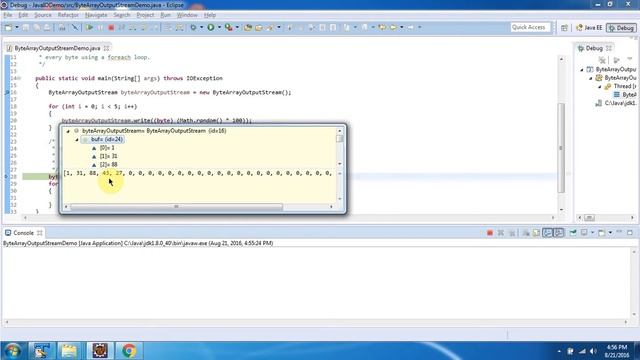Viewport: 640px width, 360px height.
Task: Click the Quick Access search field
Action: tap(530, 27)
